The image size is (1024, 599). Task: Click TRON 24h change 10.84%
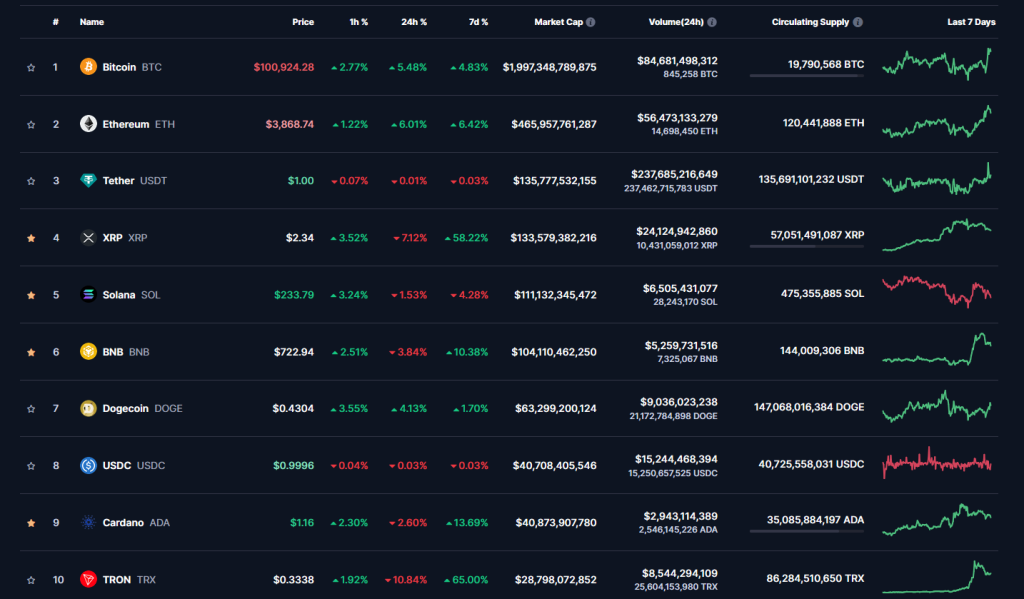click(406, 580)
